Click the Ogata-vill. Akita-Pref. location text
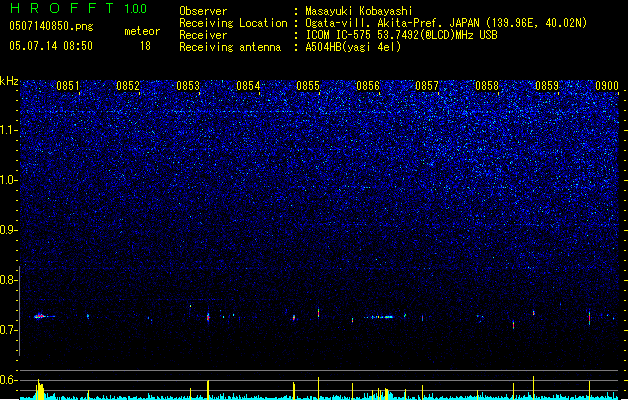629x400 pixels. click(x=446, y=23)
